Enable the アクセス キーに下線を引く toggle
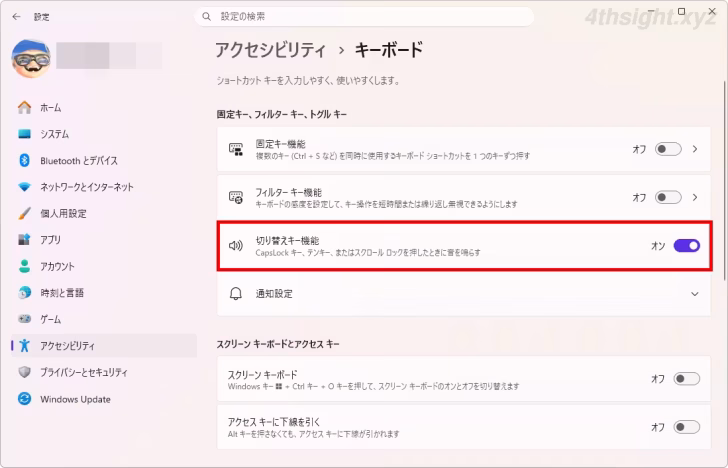 (x=687, y=427)
